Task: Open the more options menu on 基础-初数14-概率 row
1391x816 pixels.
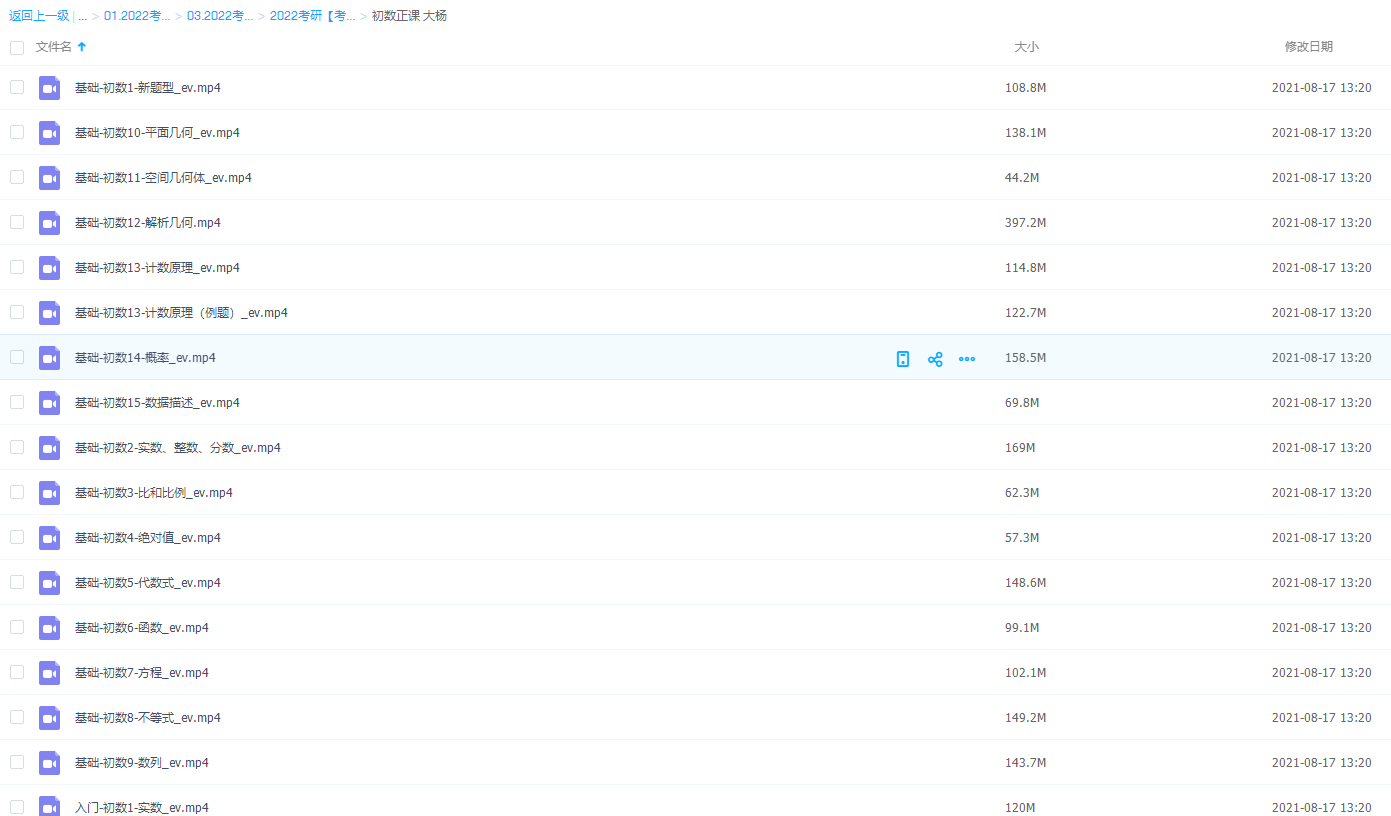Action: pos(967,359)
